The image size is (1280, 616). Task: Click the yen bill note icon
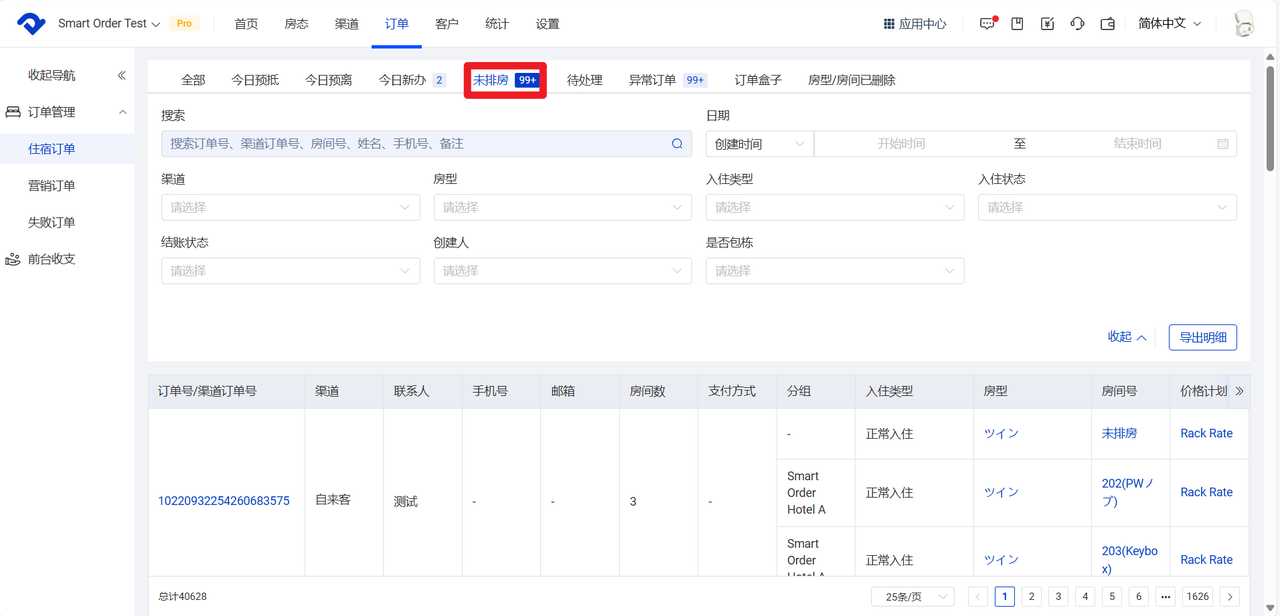[1047, 24]
